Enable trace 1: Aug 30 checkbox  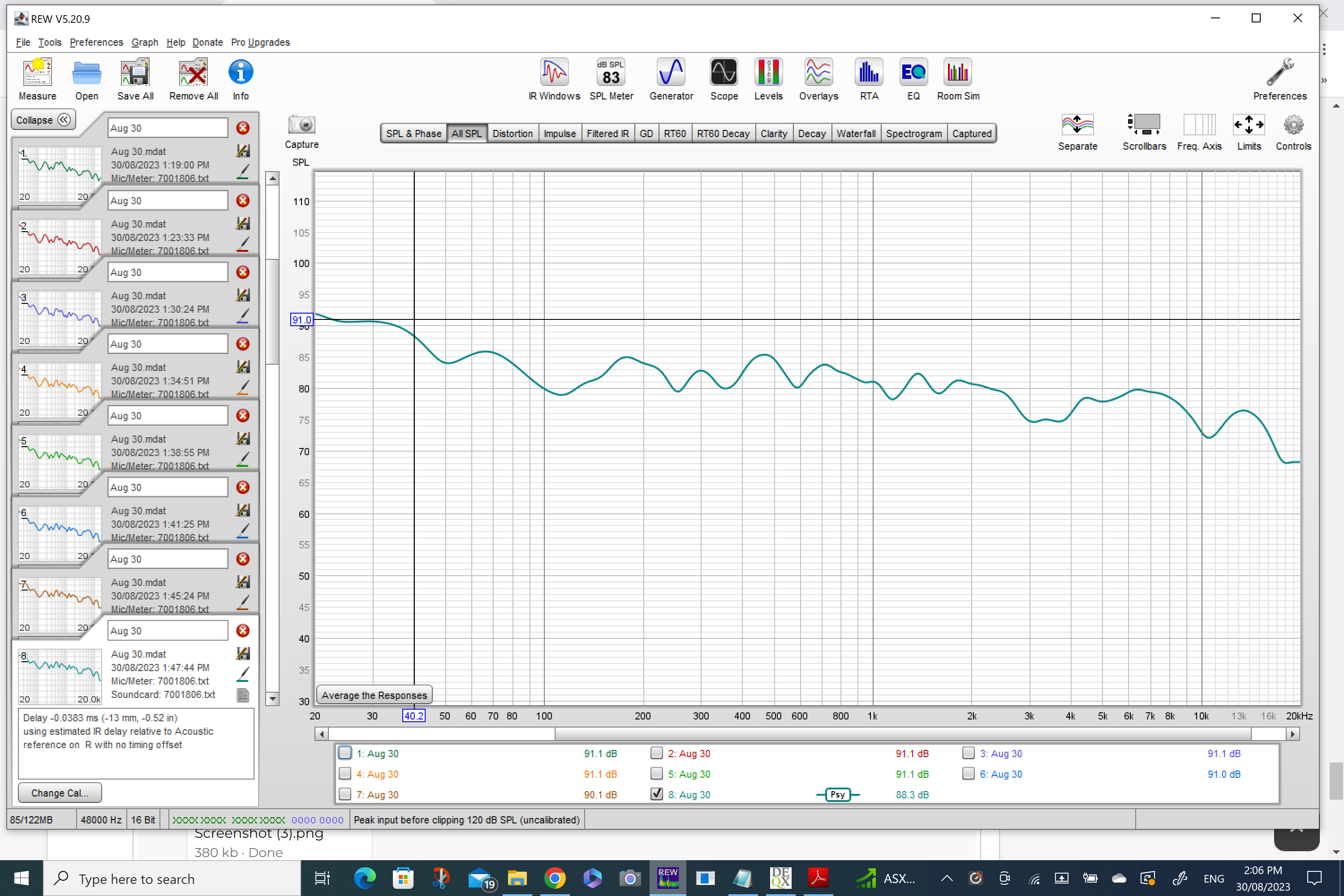coord(345,753)
